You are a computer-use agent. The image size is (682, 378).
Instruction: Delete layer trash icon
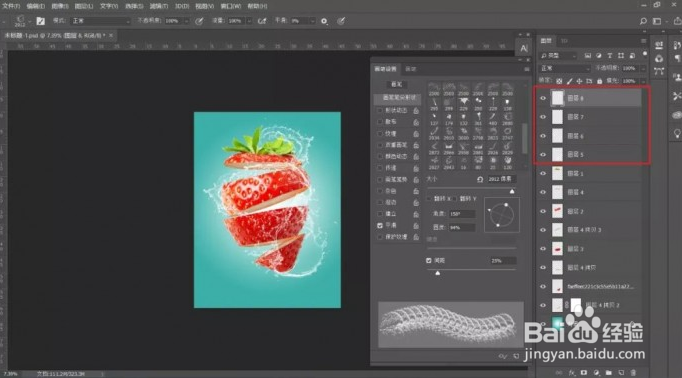(633, 373)
